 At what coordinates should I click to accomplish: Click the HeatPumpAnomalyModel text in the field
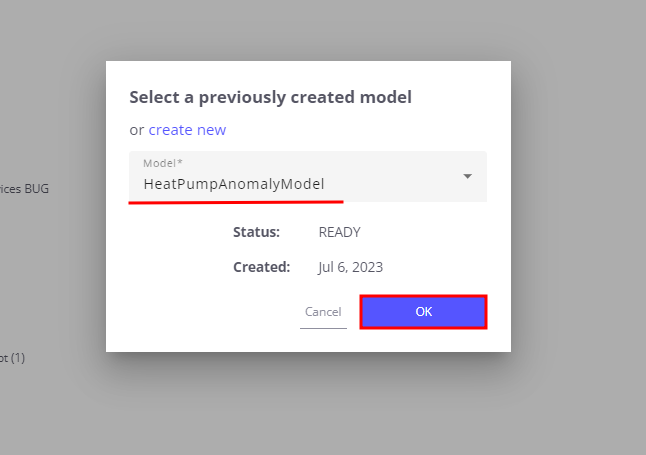[234, 184]
